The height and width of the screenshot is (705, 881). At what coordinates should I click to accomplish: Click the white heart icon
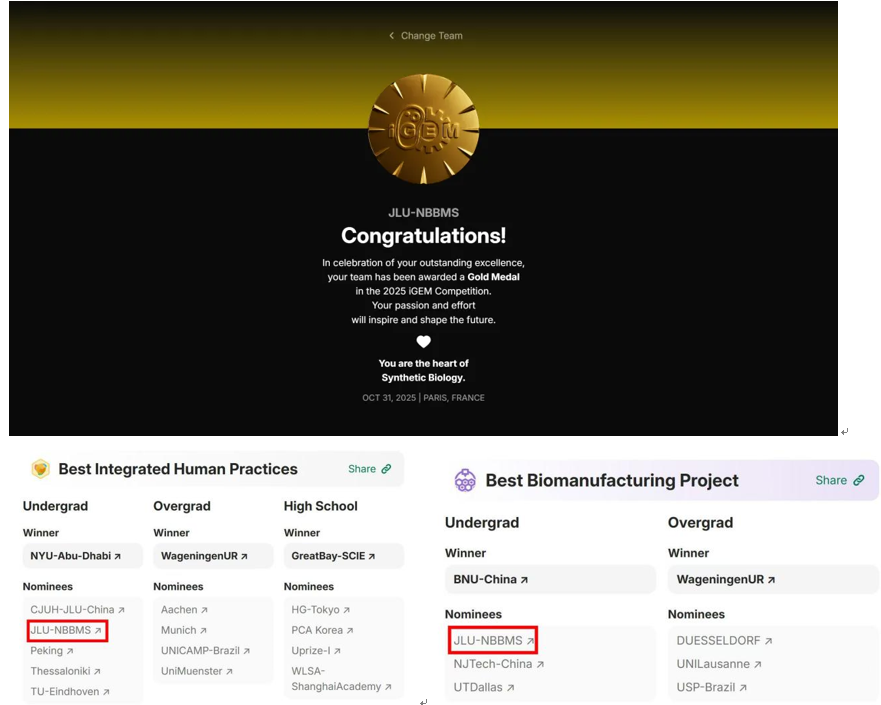[423, 342]
